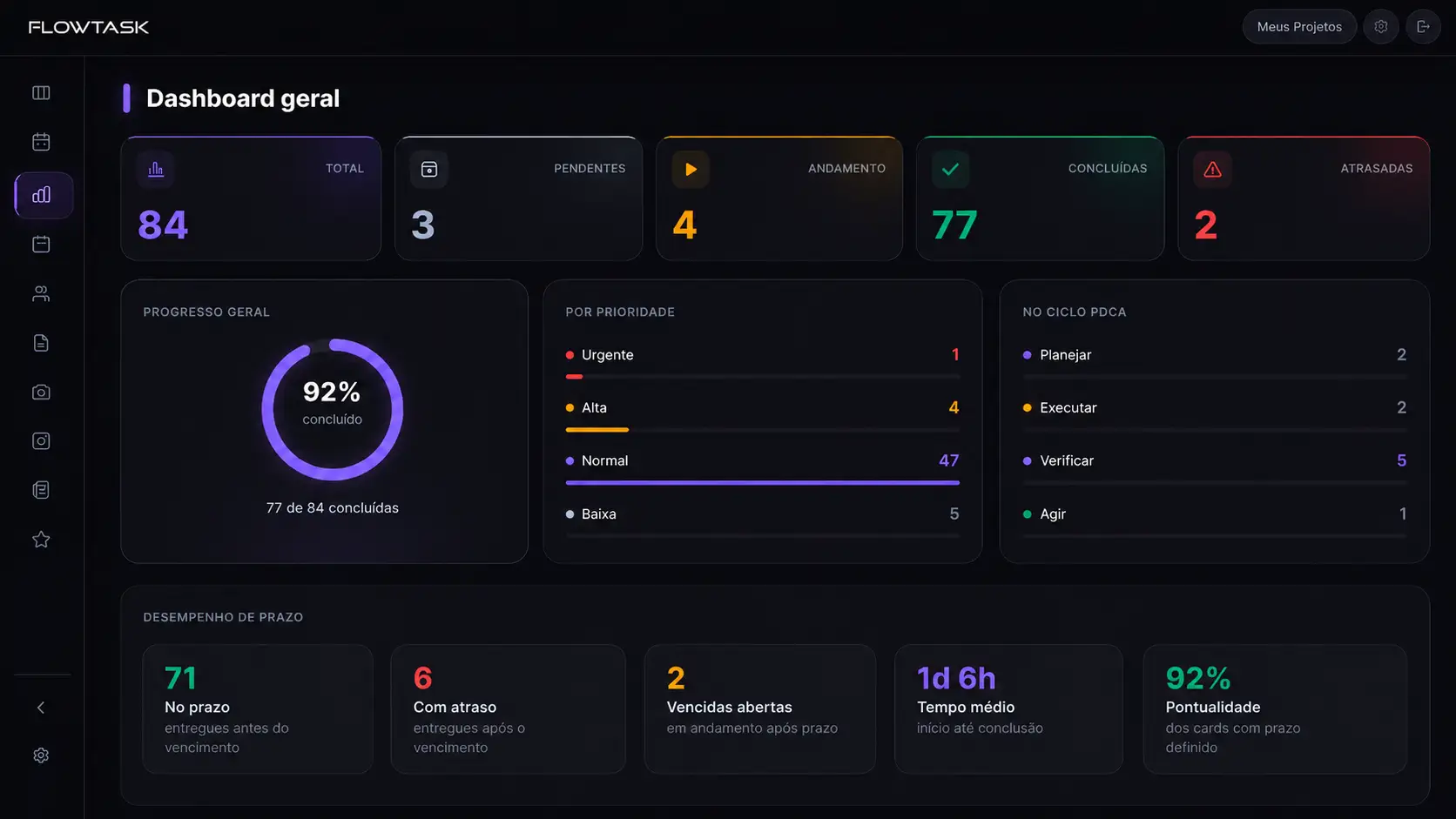
Task: Select the Baixa priority row label
Action: point(598,514)
